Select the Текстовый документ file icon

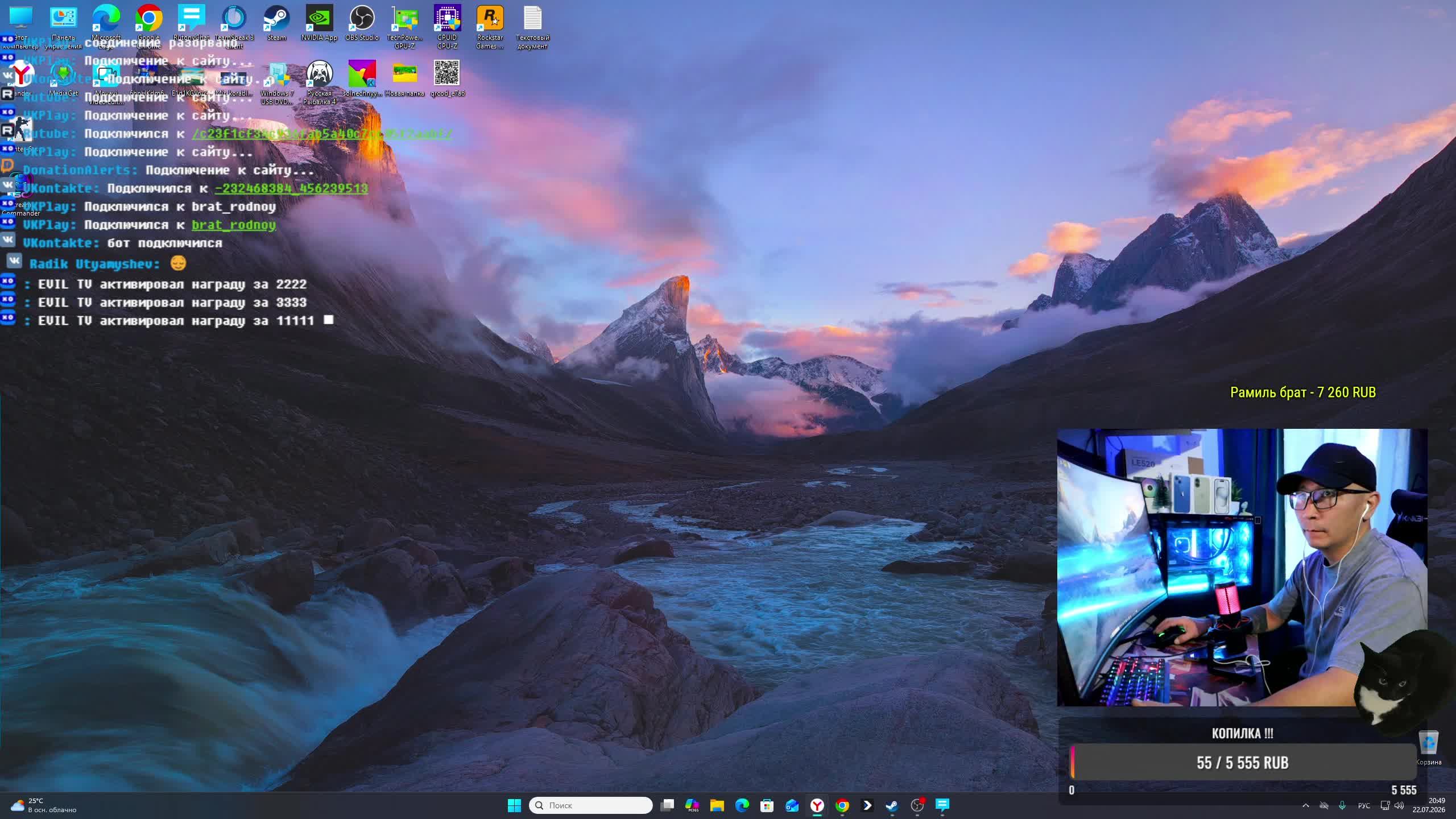532,26
